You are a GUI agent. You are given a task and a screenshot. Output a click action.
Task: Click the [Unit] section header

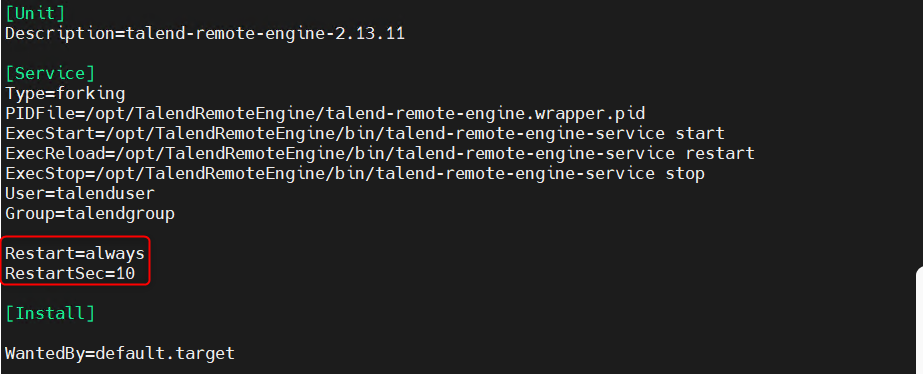pyautogui.click(x=35, y=13)
